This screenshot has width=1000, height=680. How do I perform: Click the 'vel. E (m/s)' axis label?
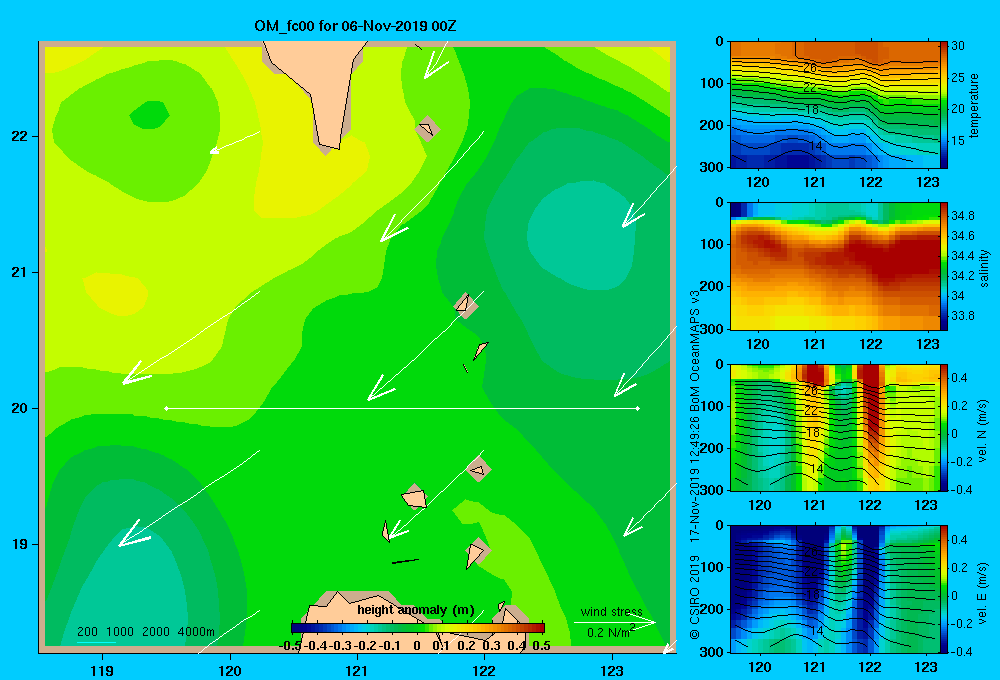tap(983, 592)
